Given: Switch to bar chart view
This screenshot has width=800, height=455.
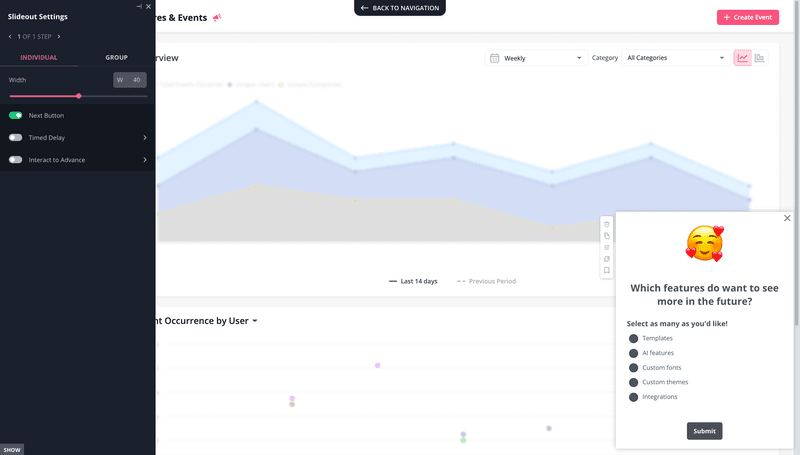Looking at the screenshot, I should coord(760,58).
